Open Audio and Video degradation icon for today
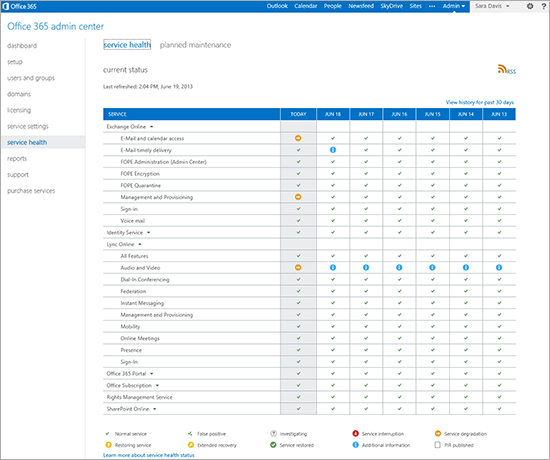Screen dimensions: 550x460 click(298, 267)
